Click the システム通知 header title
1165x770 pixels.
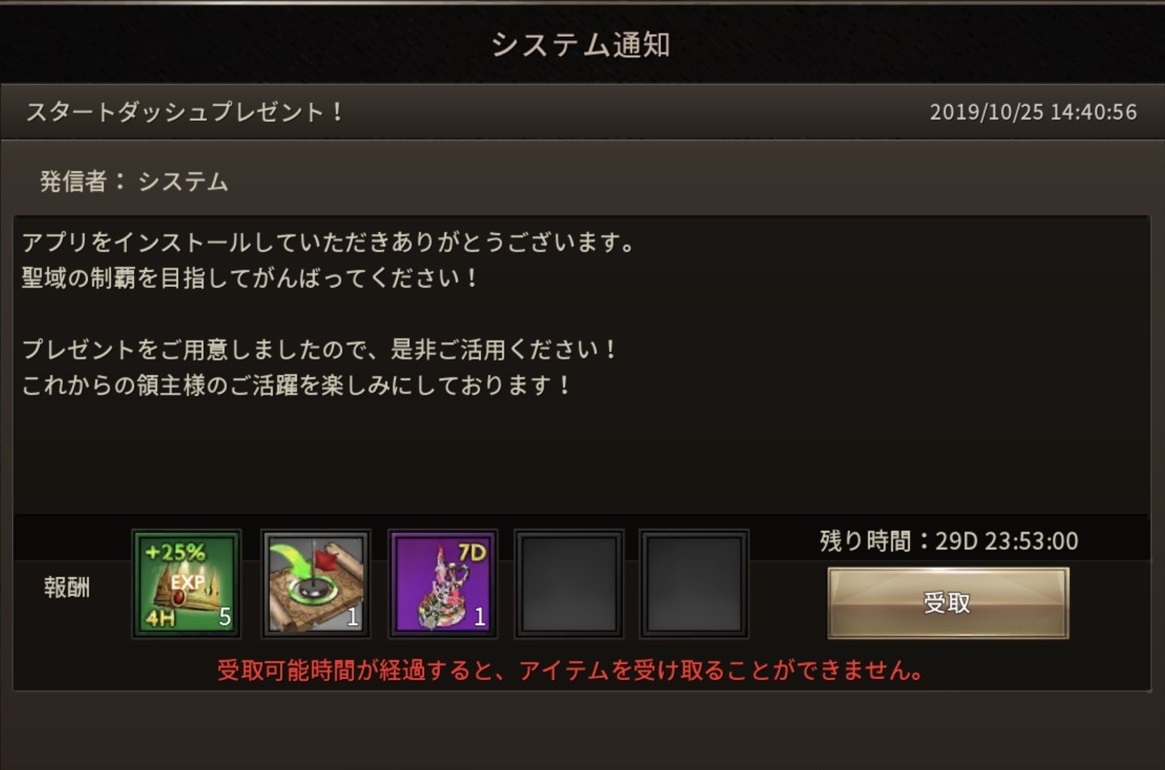tap(581, 45)
